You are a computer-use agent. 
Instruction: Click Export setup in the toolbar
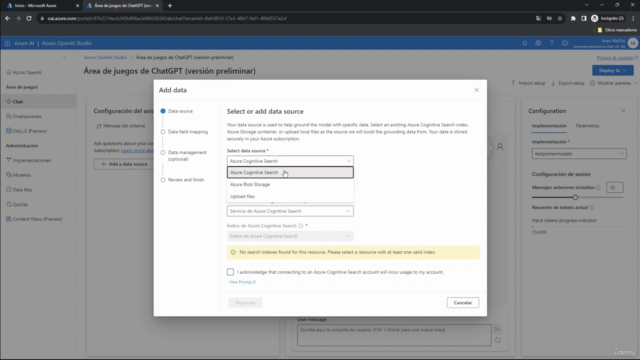pos(568,83)
